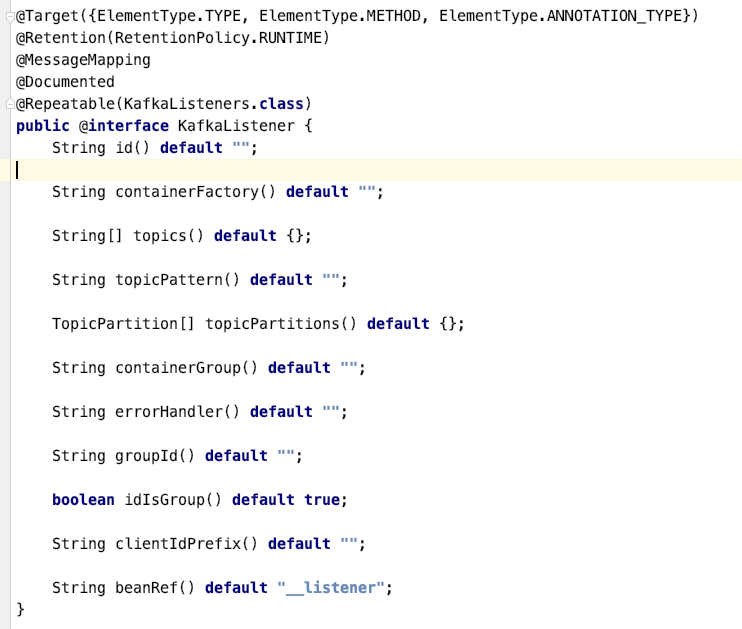This screenshot has width=742, height=629.
Task: Click the TopicPartition[] return type
Action: point(123,324)
